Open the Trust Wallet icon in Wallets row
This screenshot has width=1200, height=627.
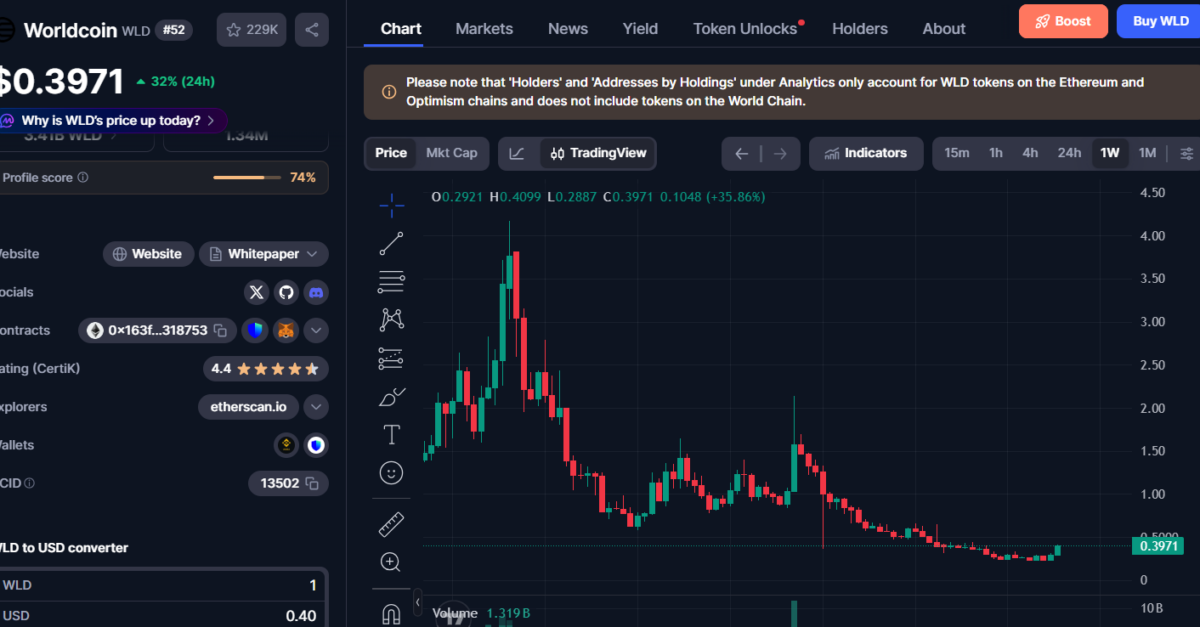(316, 445)
